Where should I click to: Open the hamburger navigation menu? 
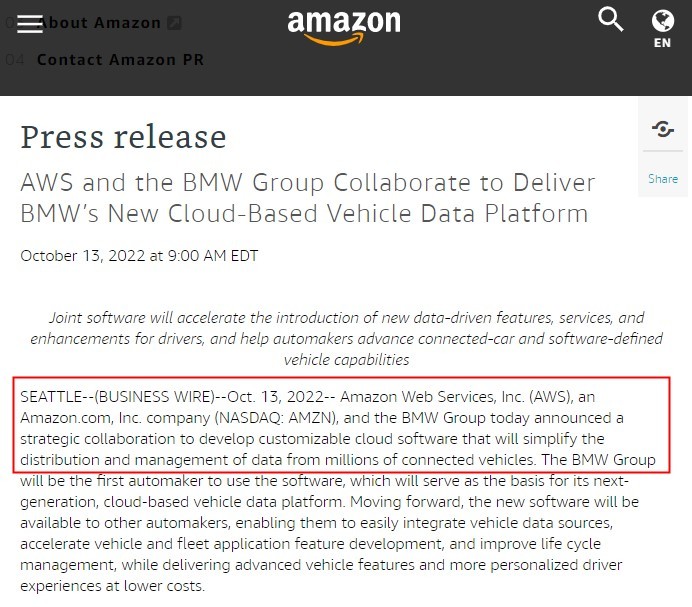tap(30, 24)
